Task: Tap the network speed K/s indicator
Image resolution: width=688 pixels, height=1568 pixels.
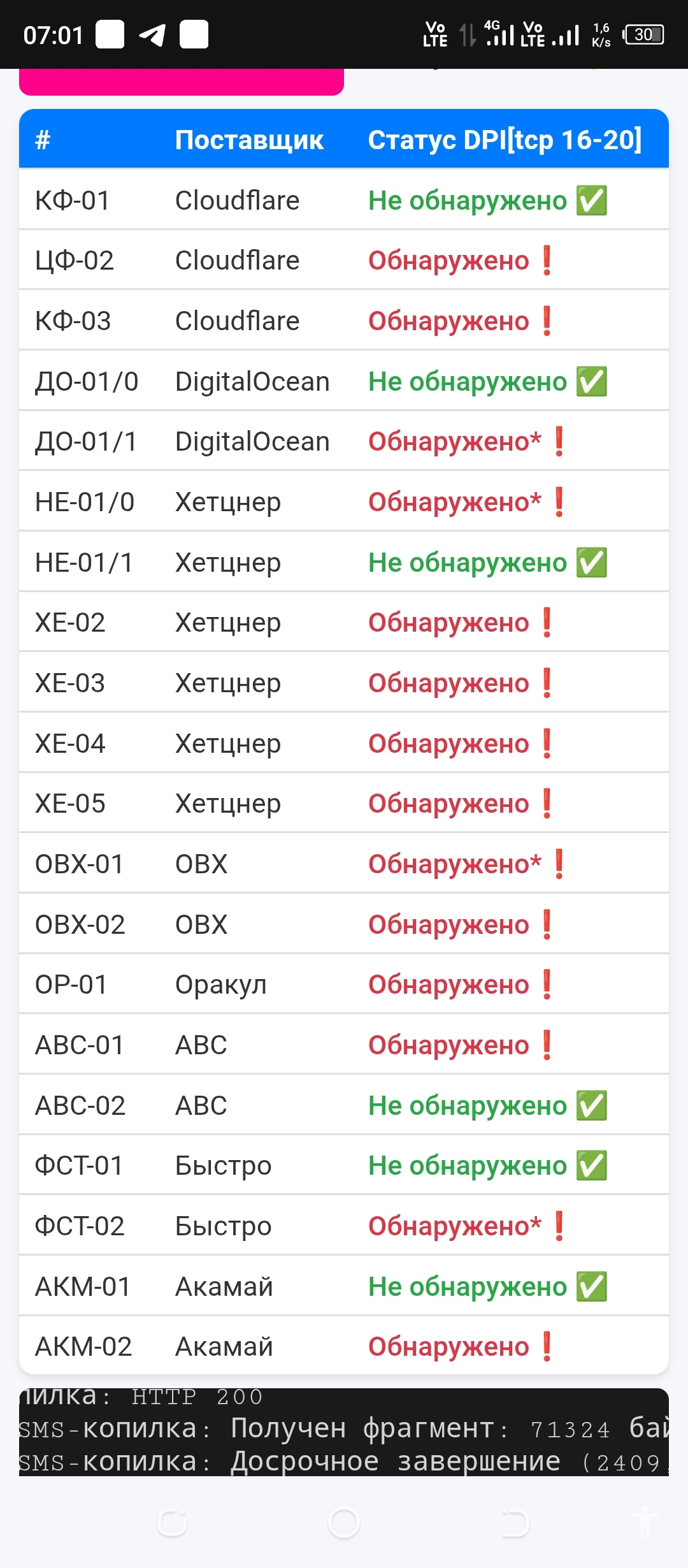Action: [x=601, y=35]
